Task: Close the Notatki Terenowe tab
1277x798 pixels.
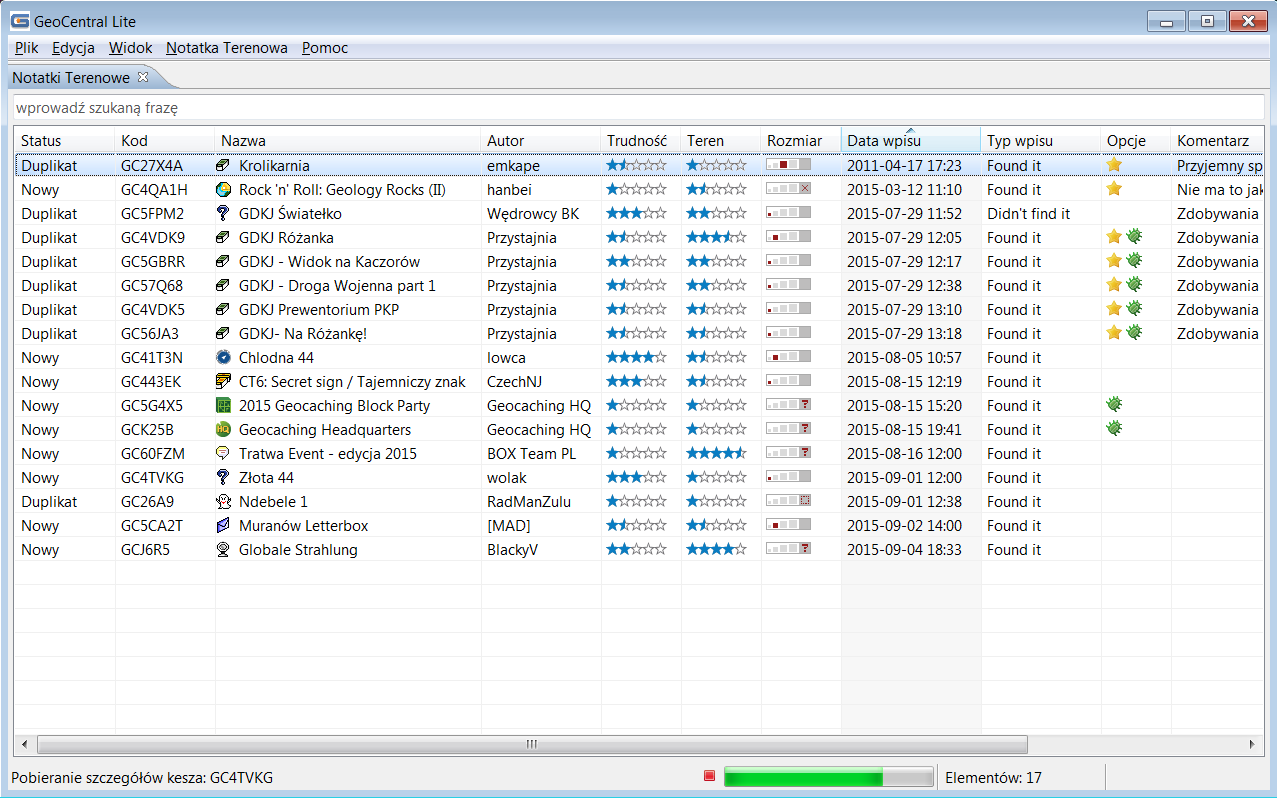Action: point(143,77)
